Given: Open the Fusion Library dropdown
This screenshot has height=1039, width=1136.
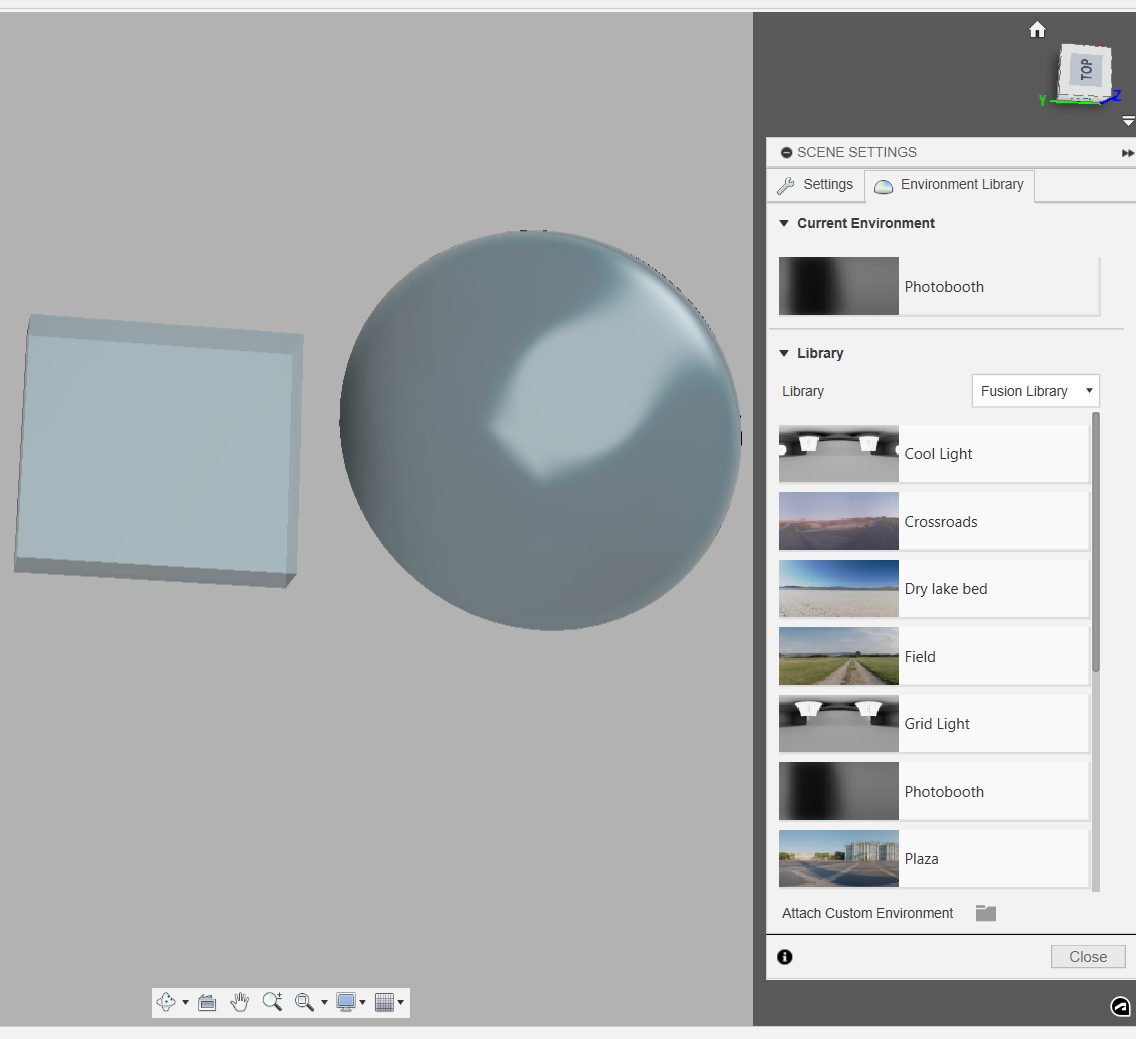Looking at the screenshot, I should click(1035, 391).
